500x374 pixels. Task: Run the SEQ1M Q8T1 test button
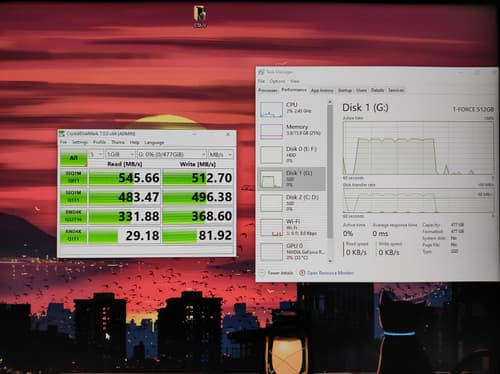(x=73, y=177)
